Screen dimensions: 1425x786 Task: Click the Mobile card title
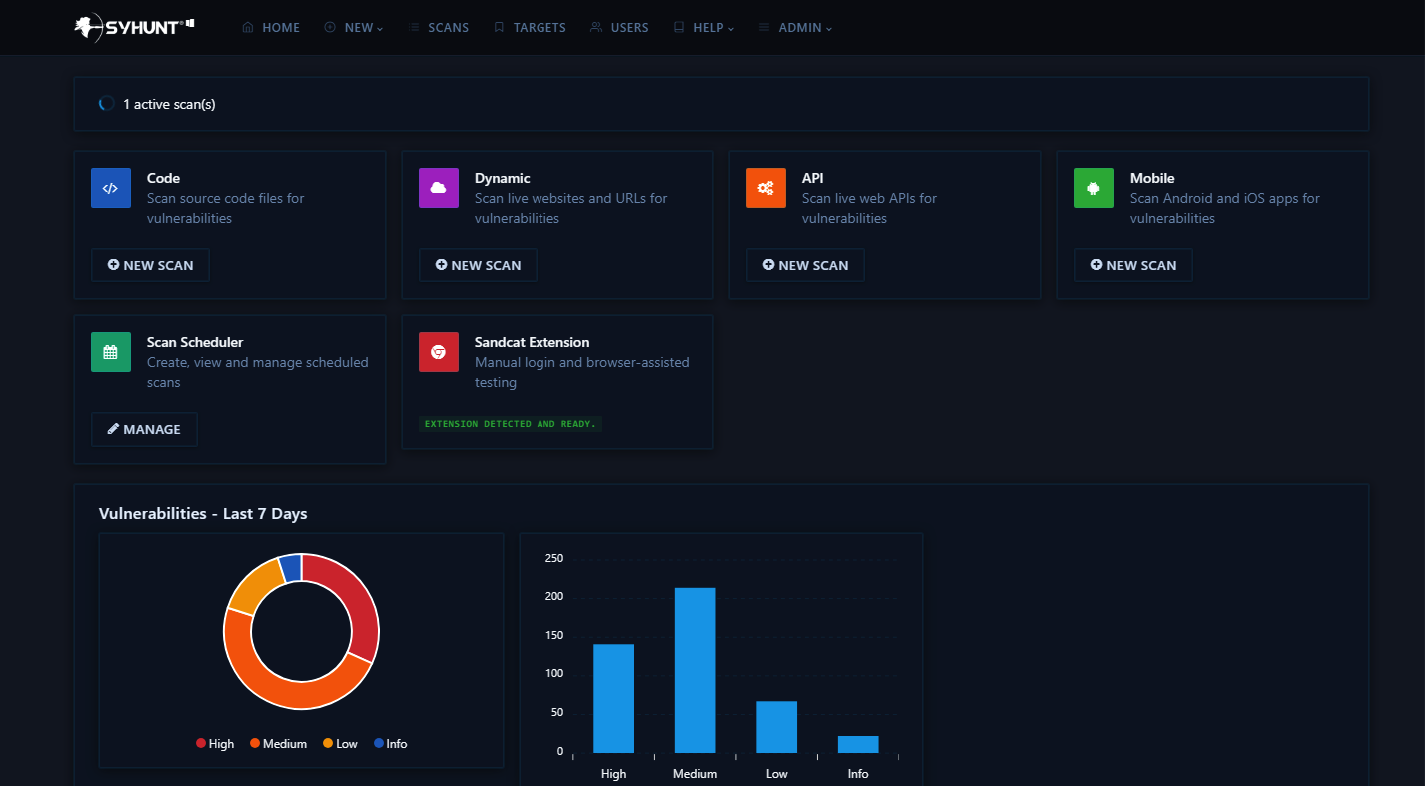1152,178
